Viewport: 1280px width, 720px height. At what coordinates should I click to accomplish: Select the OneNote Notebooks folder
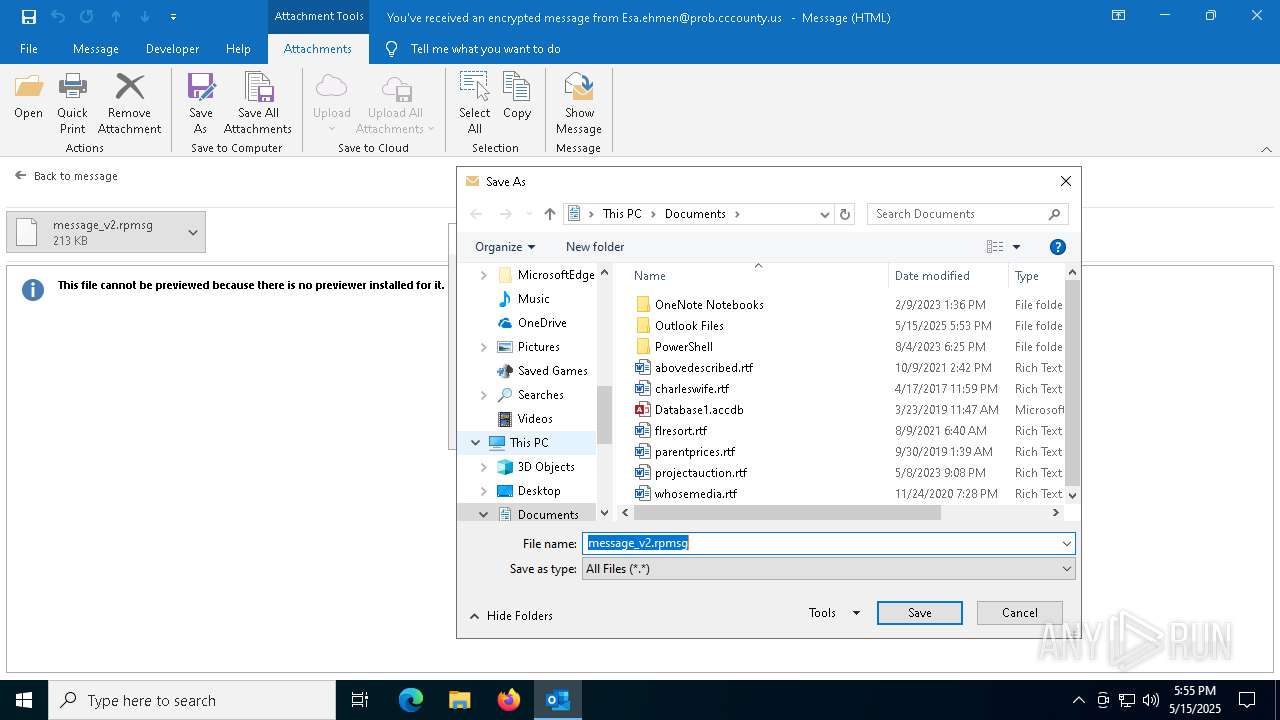709,305
